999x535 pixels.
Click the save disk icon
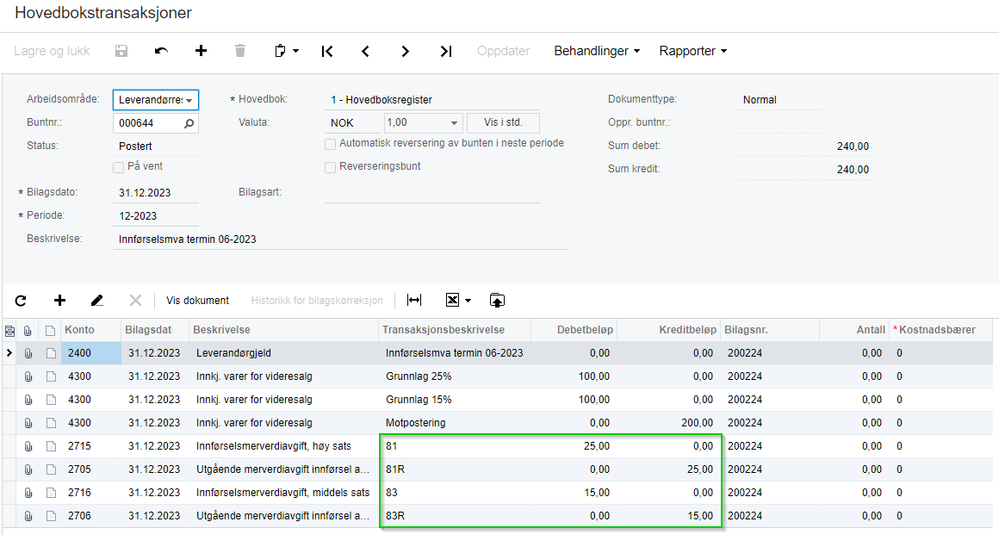pos(121,51)
